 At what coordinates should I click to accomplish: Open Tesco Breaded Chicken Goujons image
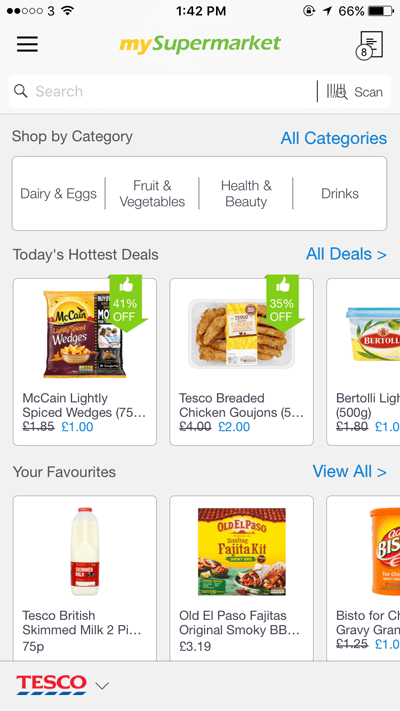(241, 334)
